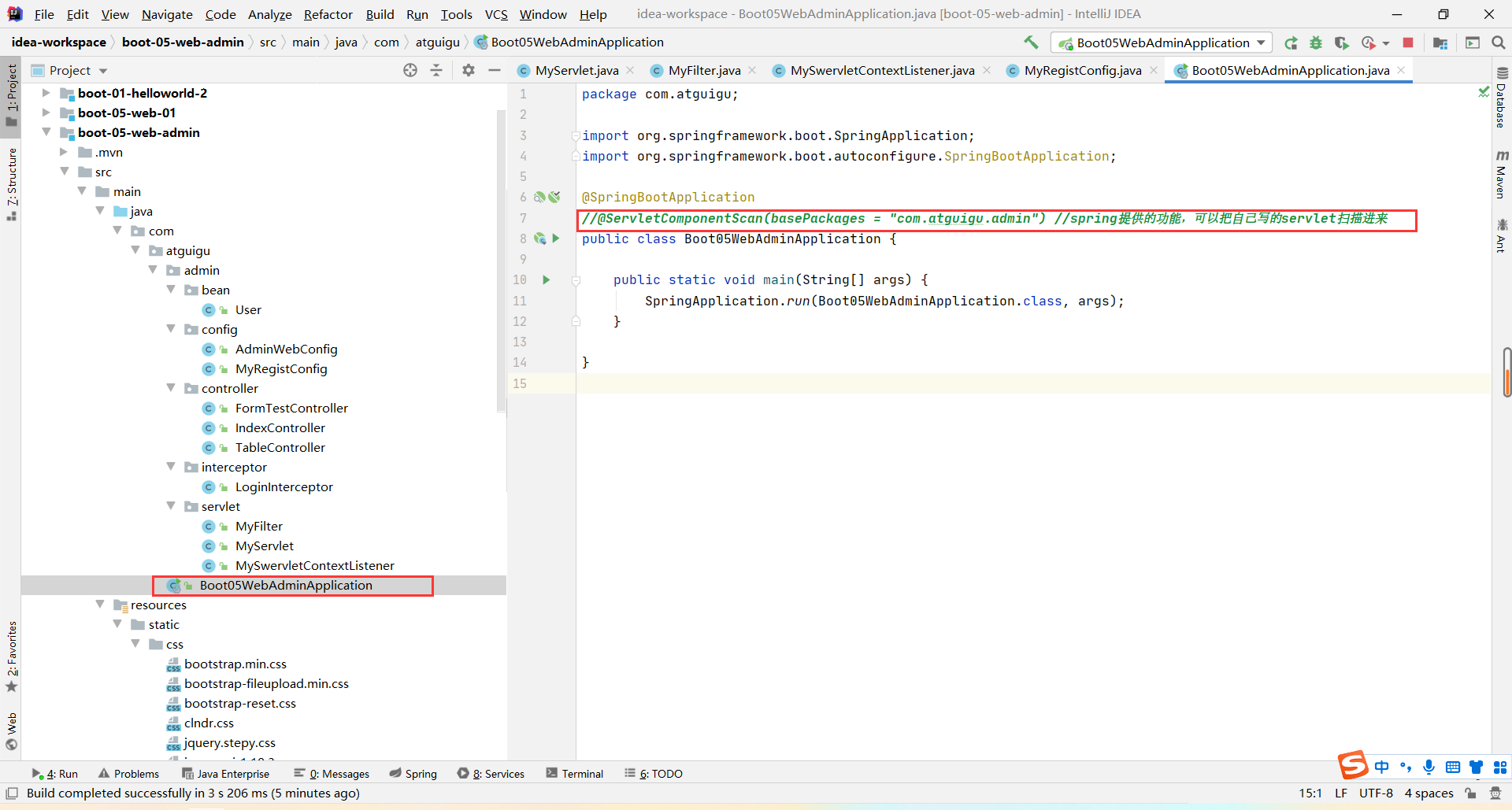Image resolution: width=1512 pixels, height=810 pixels.
Task: Toggle the Maven tool window side tab
Action: pyautogui.click(x=1501, y=174)
